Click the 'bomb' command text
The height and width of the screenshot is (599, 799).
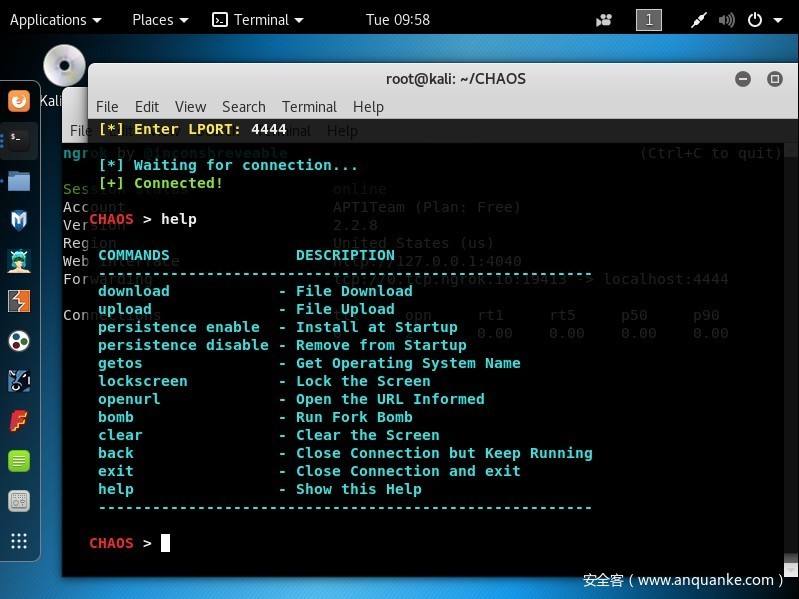tap(116, 417)
